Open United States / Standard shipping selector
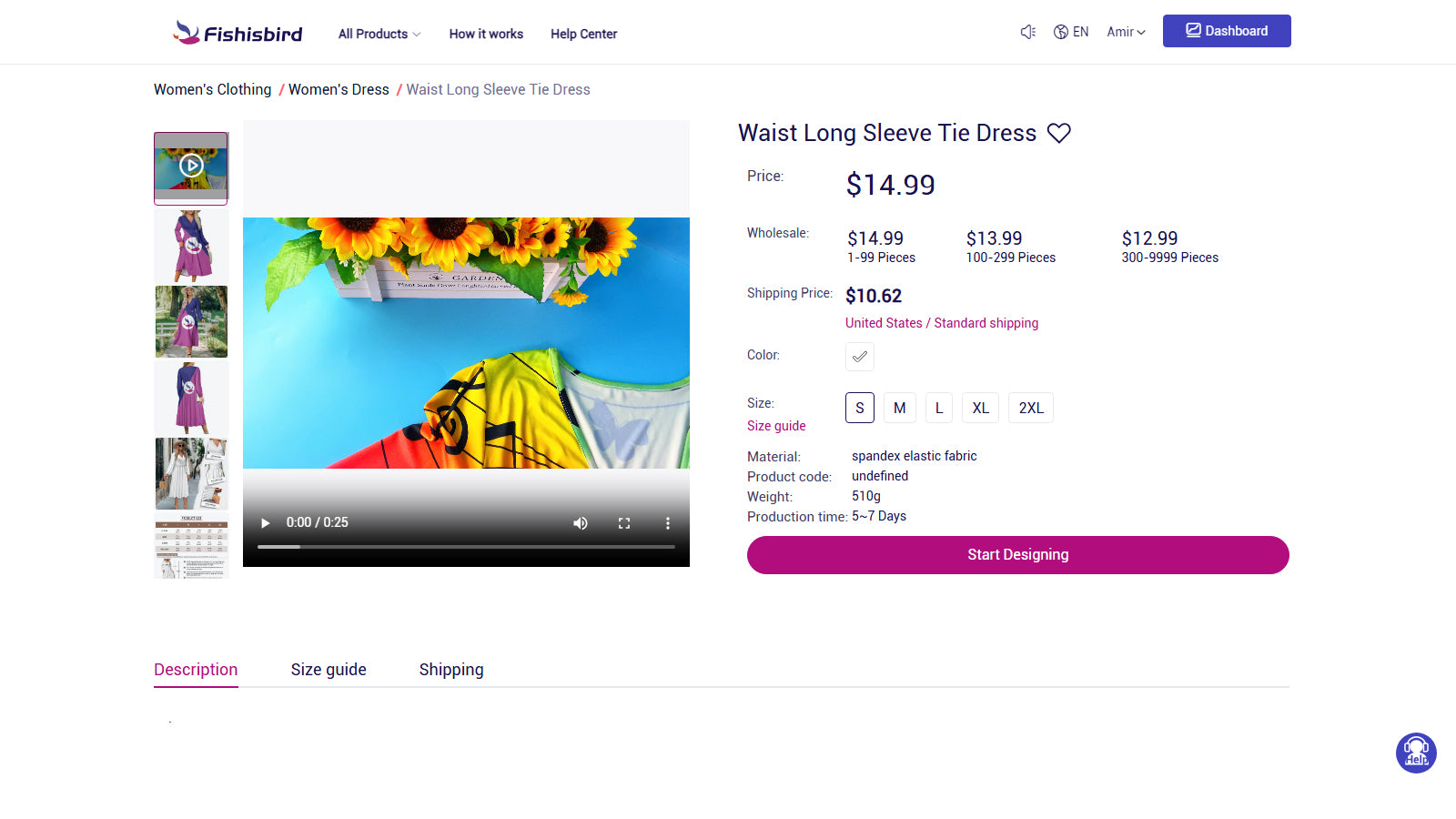 pos(942,323)
